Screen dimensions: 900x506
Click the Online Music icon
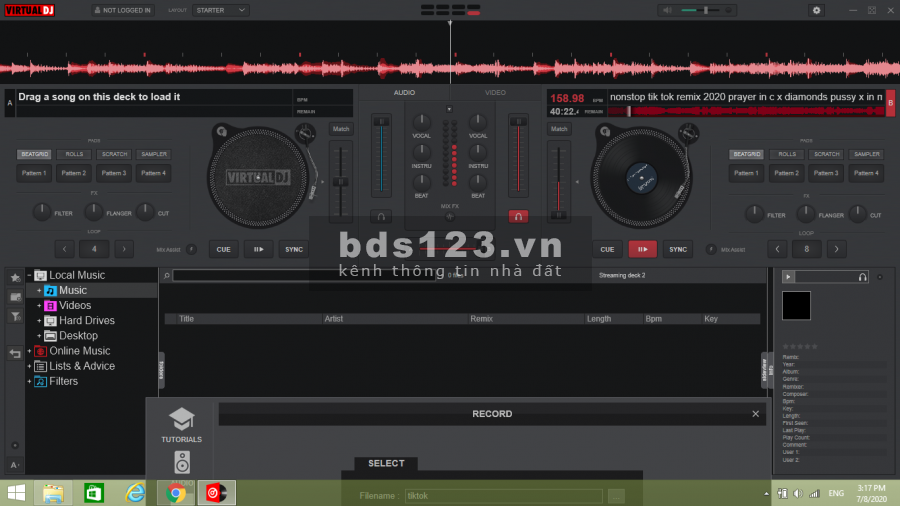point(40,351)
